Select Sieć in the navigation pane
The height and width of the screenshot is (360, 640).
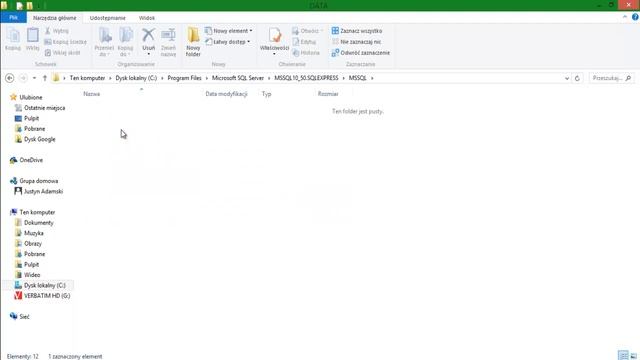(x=24, y=317)
